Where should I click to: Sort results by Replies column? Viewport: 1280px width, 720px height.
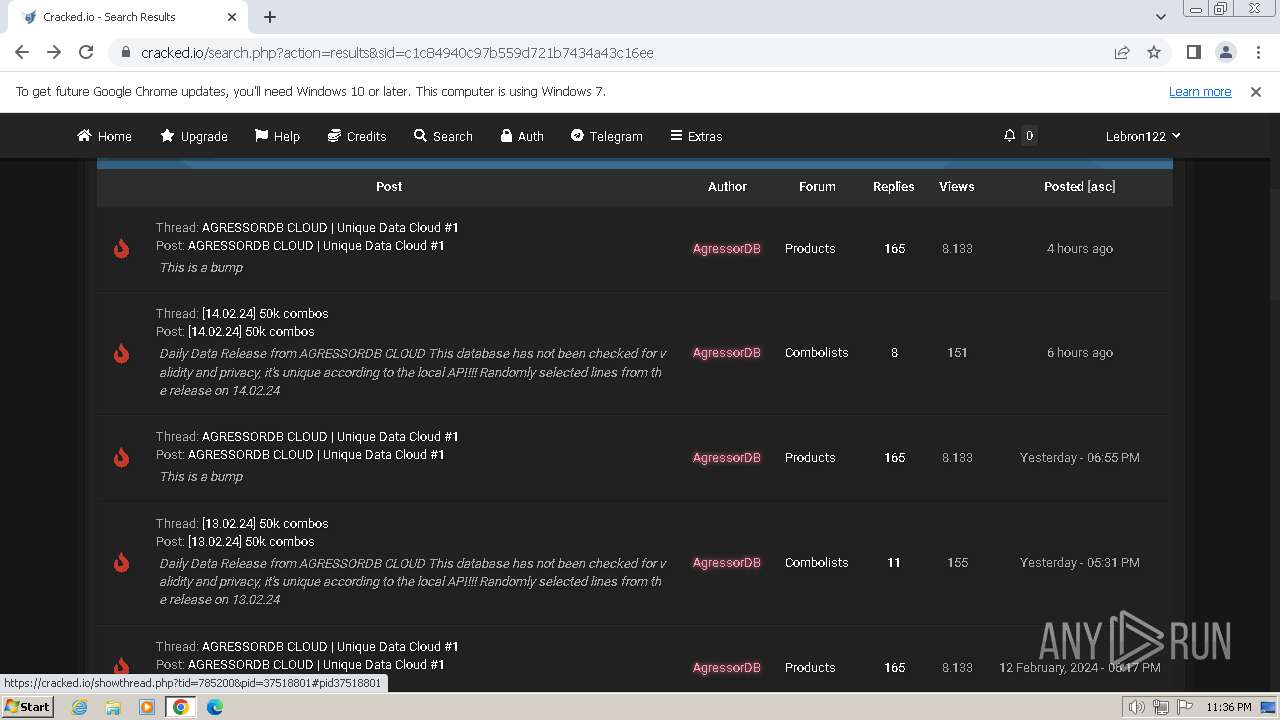pyautogui.click(x=893, y=186)
